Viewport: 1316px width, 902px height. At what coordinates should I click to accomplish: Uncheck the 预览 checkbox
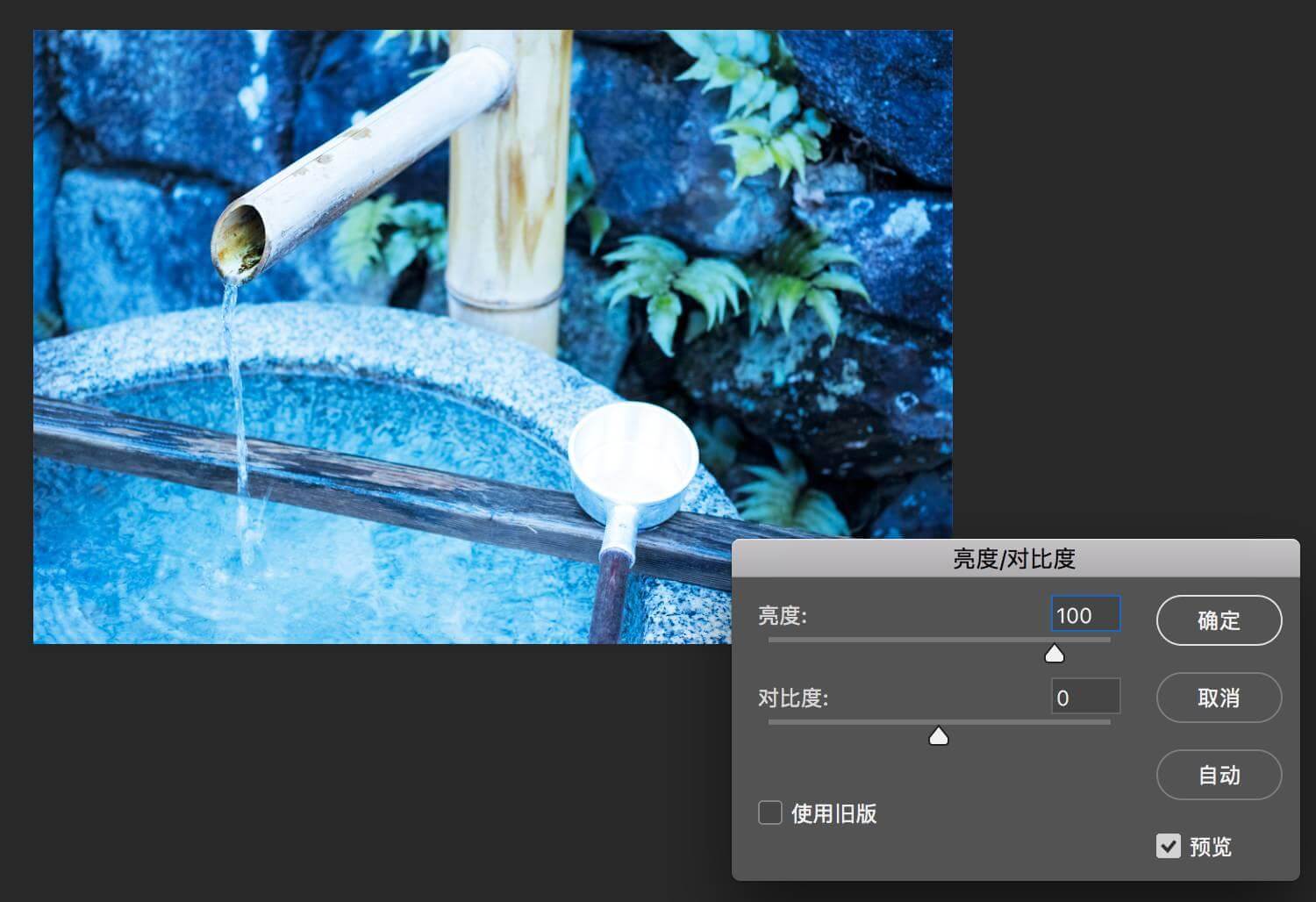[1168, 846]
